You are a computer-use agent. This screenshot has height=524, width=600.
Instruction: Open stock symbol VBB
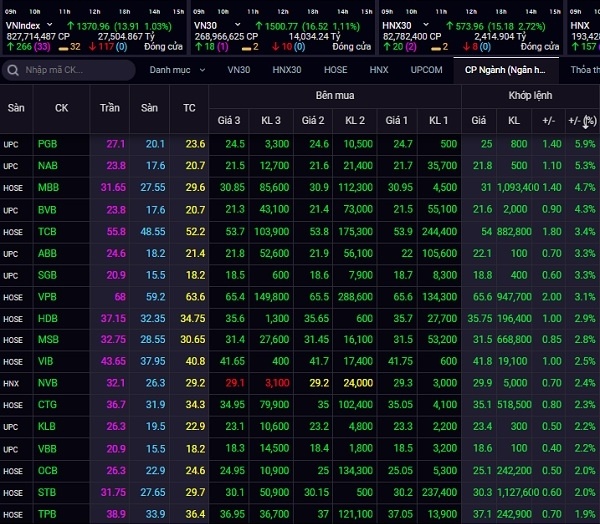tap(47, 449)
